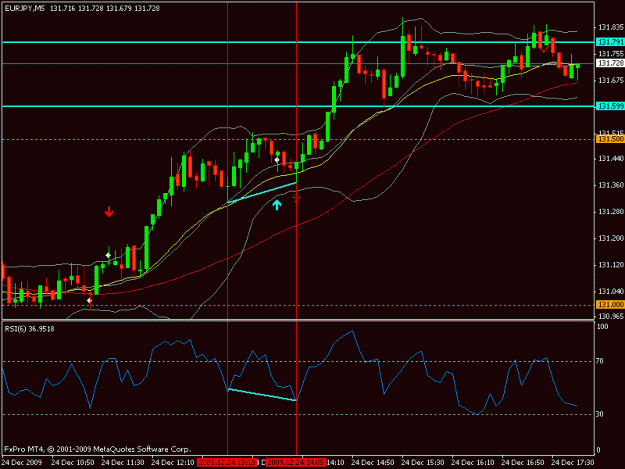Click the 24 Dec 15:30 time label

pyautogui.click(x=423, y=463)
